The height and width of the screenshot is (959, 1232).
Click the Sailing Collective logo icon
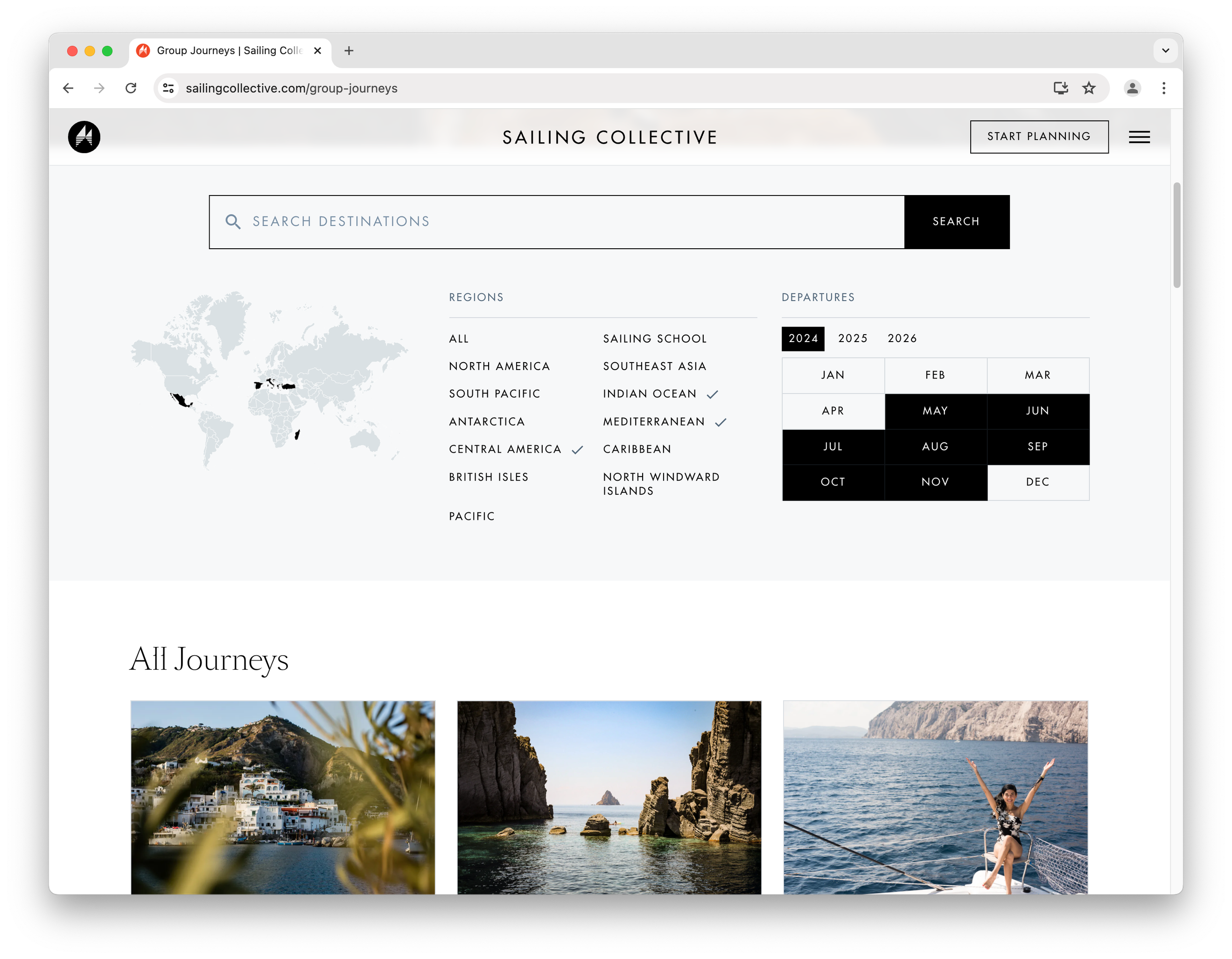click(84, 137)
